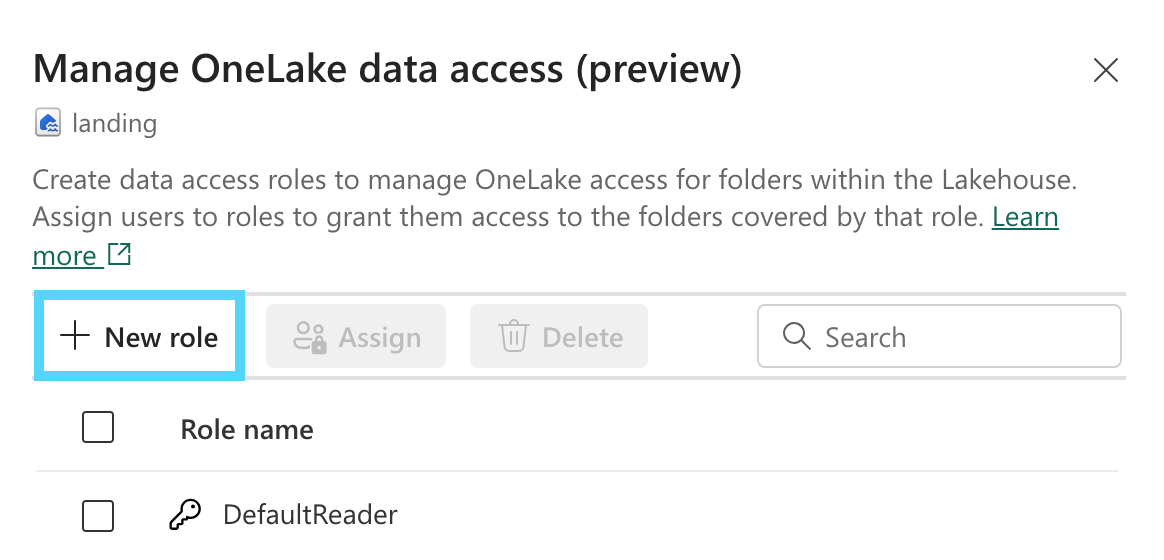
Task: Click the people-lock icon in Assign
Action: [309, 337]
